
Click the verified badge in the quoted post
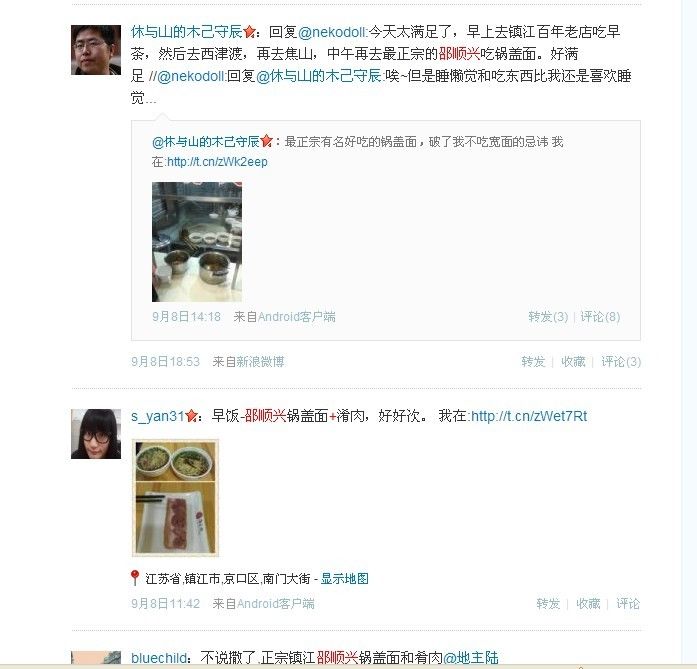coord(266,141)
